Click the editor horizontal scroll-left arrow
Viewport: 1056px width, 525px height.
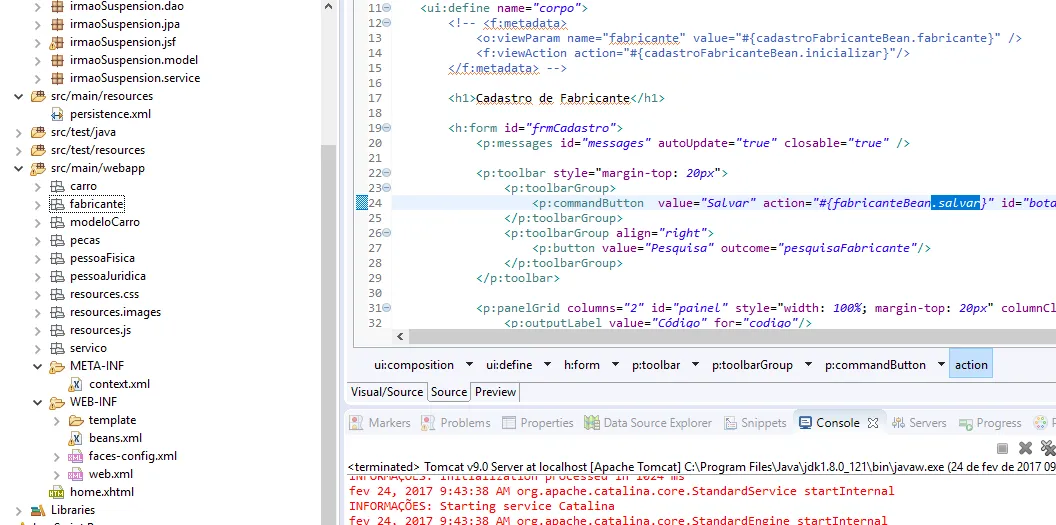(400, 336)
